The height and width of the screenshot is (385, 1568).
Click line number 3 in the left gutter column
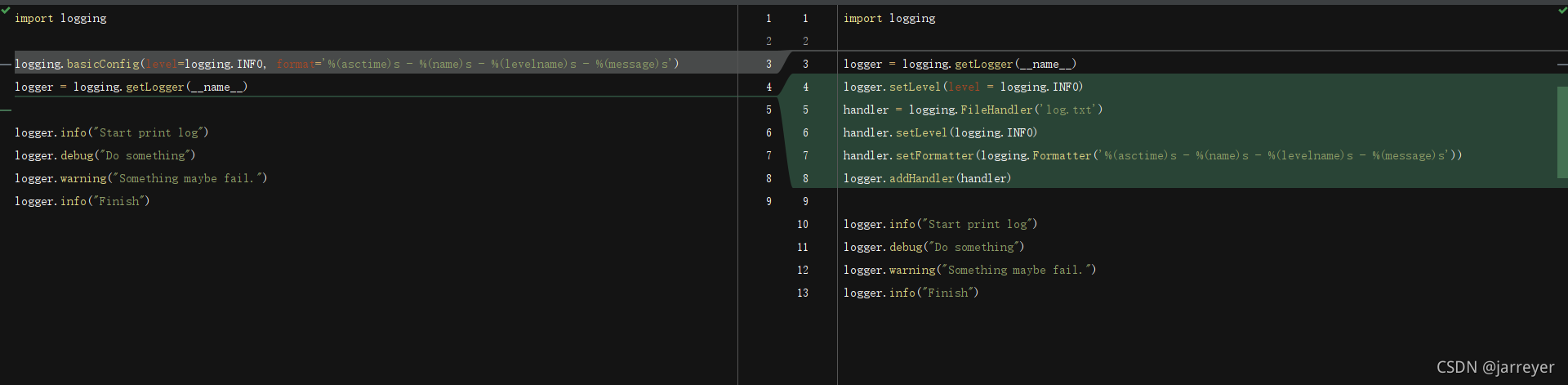[x=768, y=64]
